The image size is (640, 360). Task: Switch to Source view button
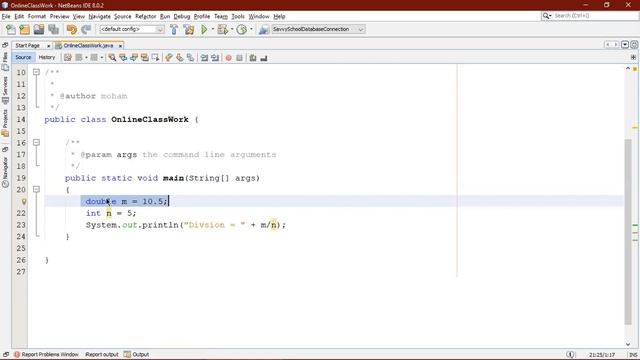point(23,58)
